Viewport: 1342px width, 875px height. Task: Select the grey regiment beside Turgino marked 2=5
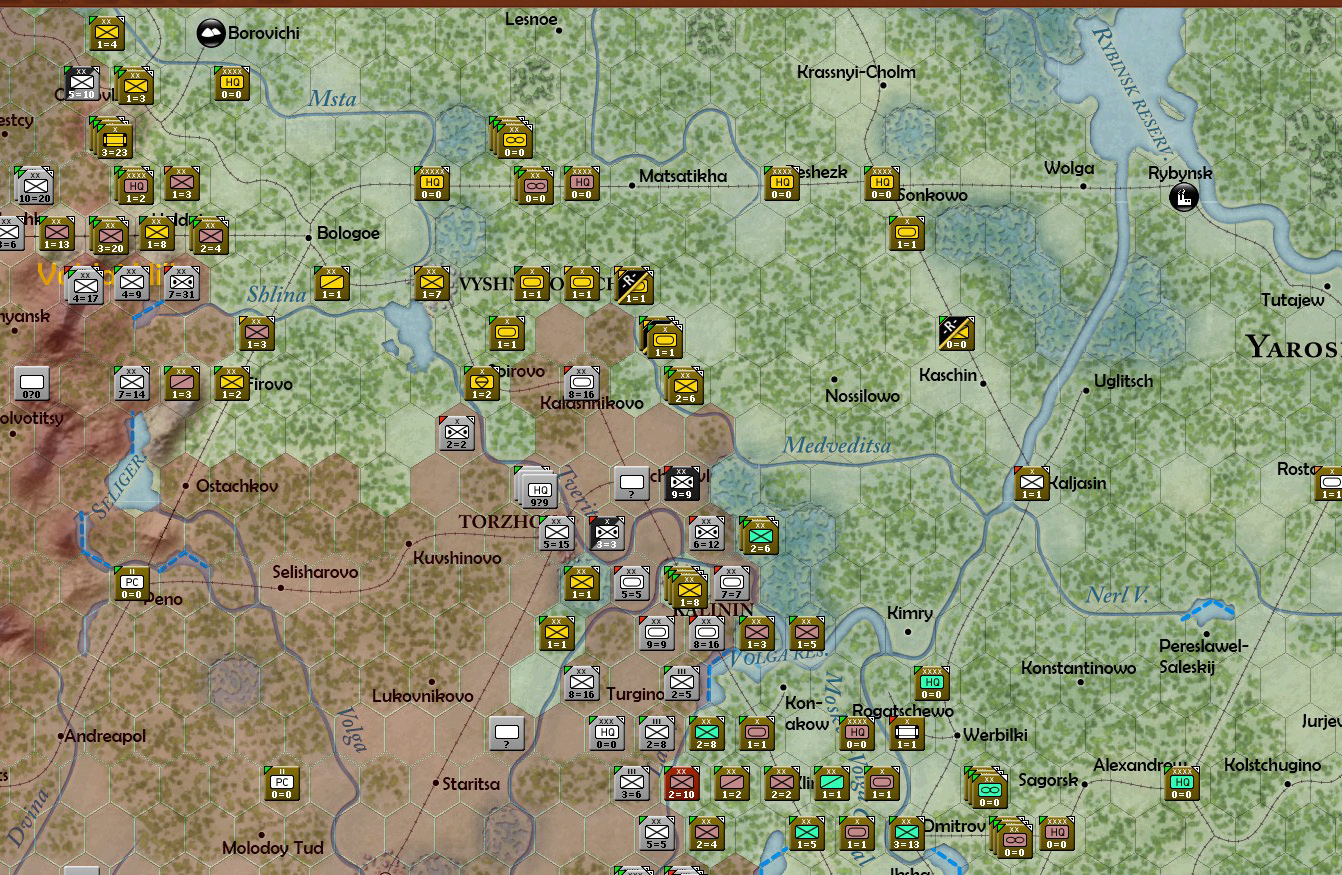(681, 684)
